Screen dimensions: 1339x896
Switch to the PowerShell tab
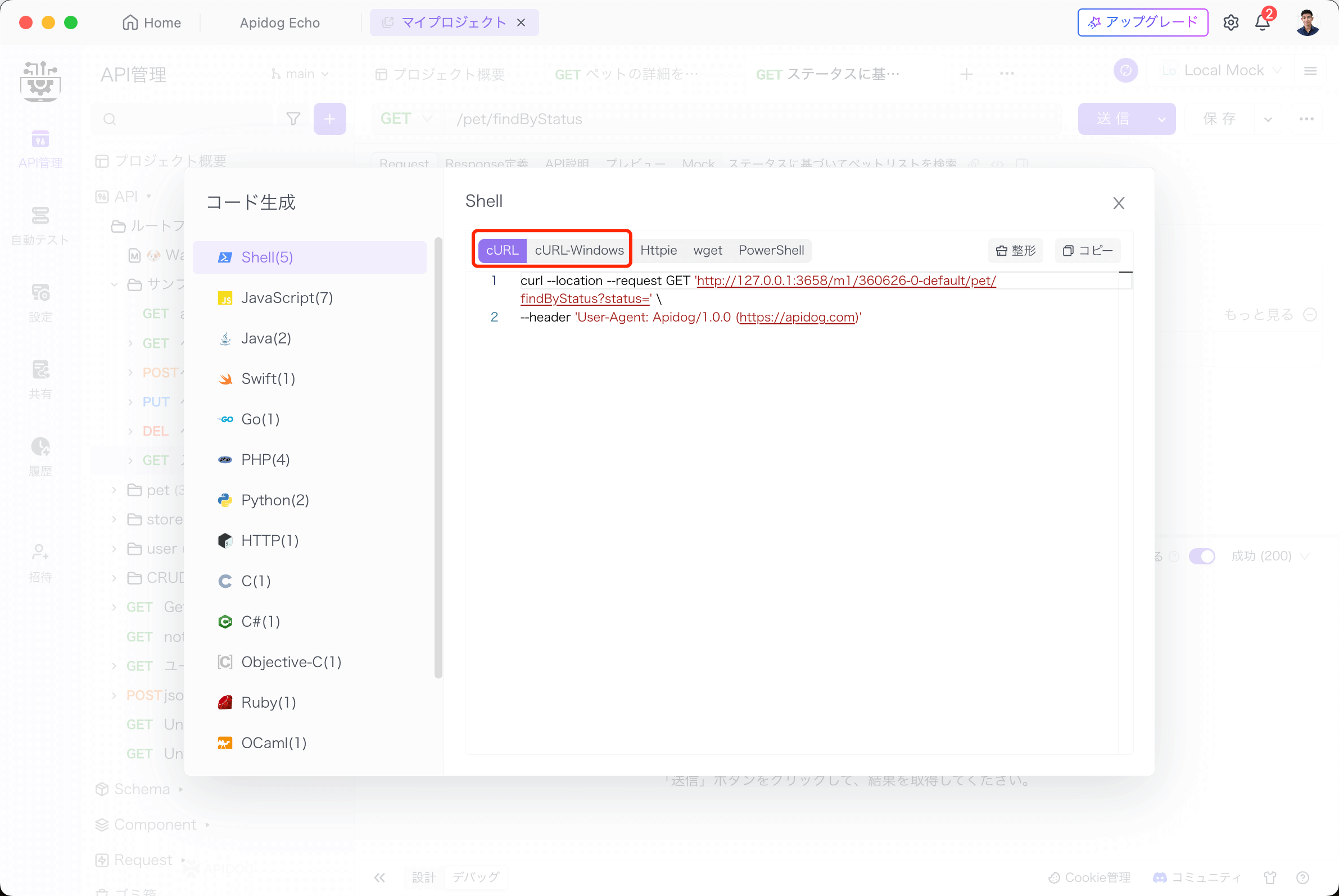pyautogui.click(x=771, y=250)
